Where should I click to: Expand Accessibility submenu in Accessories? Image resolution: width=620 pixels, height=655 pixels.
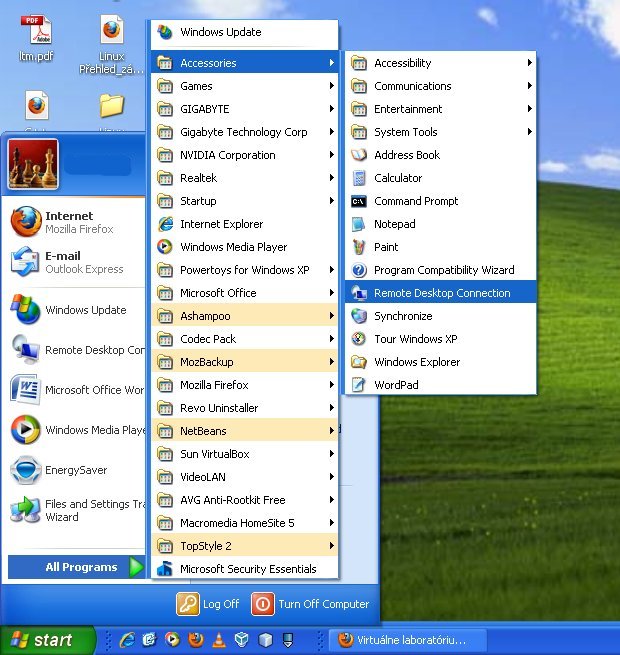coord(440,63)
